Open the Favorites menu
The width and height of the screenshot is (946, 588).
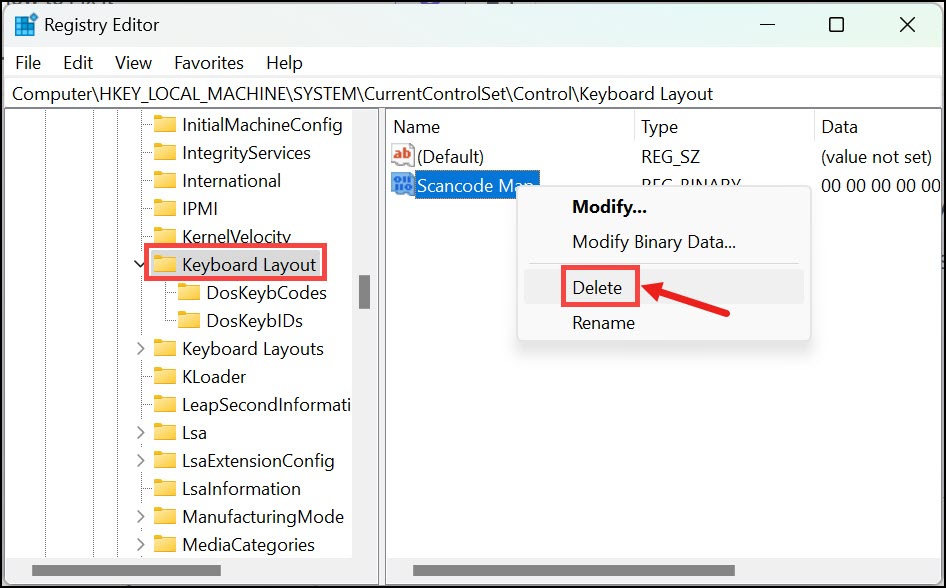pyautogui.click(x=209, y=63)
